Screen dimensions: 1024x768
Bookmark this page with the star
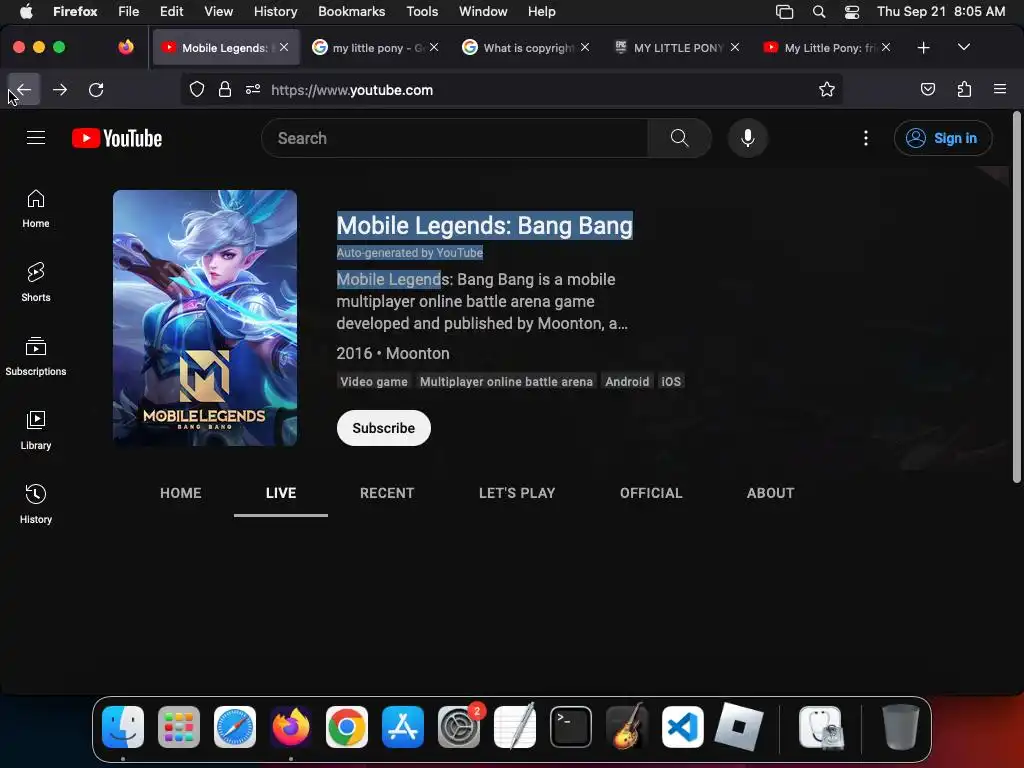(x=827, y=89)
